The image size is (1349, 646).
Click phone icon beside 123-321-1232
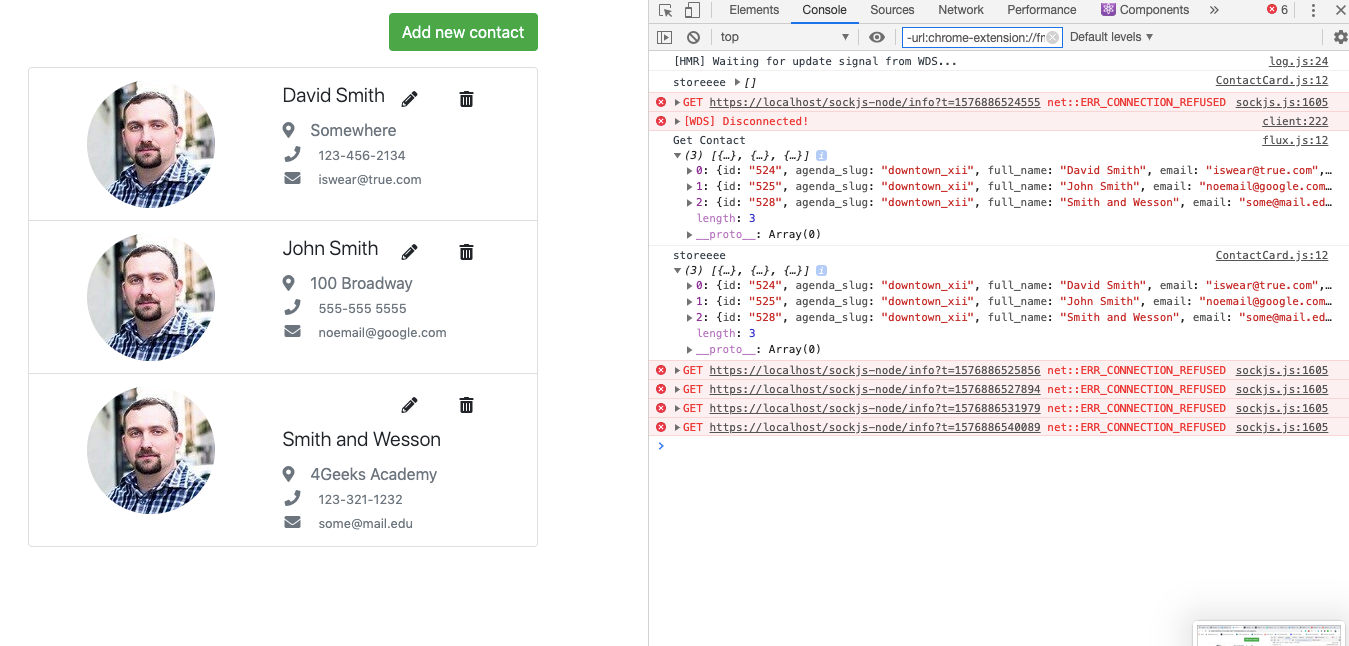pos(292,498)
